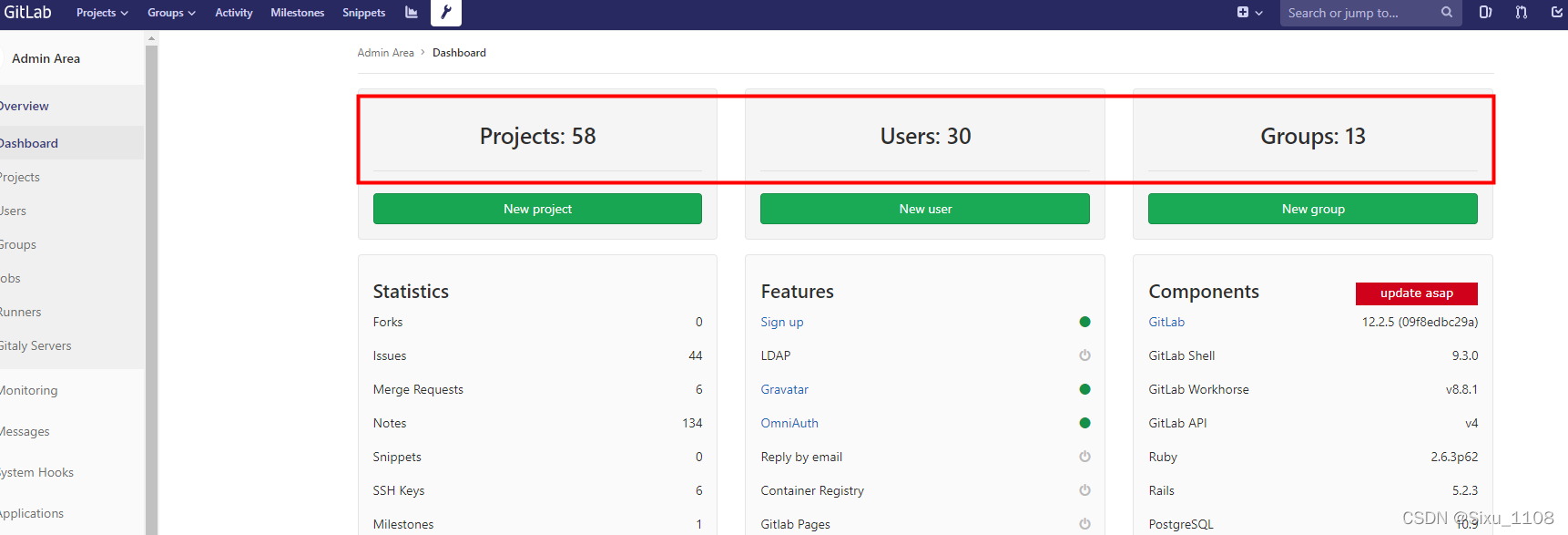Open the Merge requests navbar icon
This screenshot has height=535, width=1568.
point(1522,13)
